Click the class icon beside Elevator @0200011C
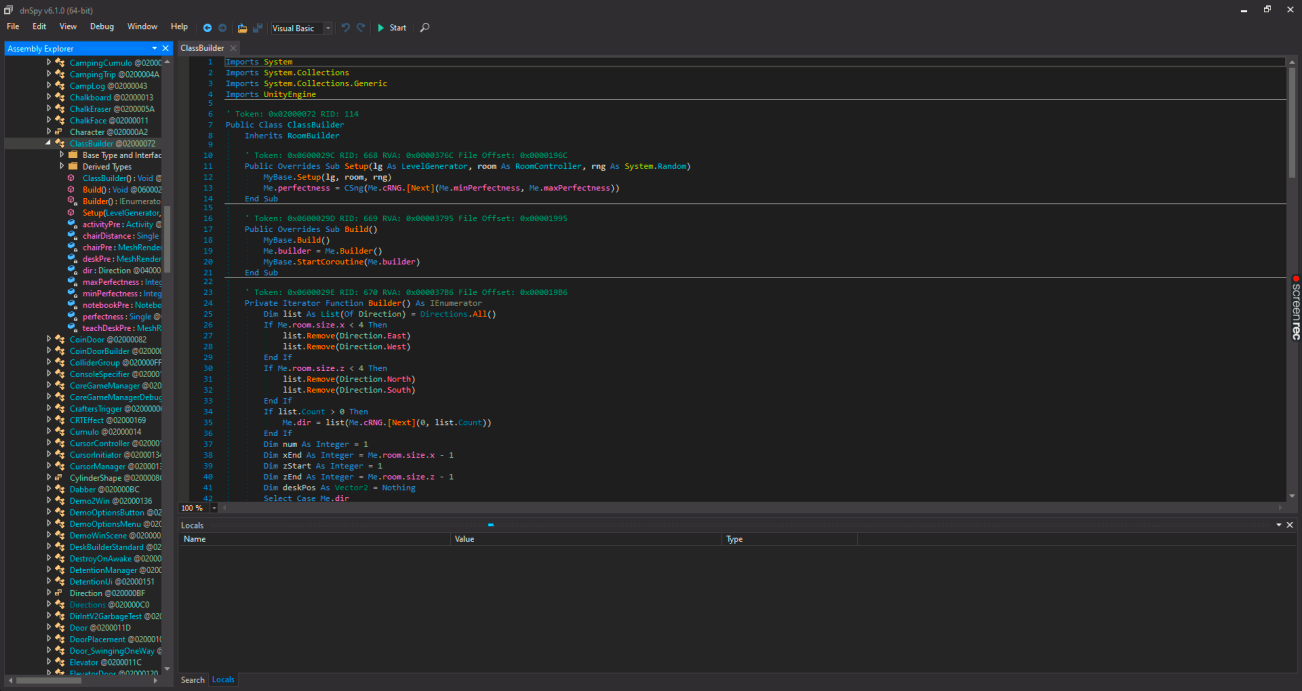The image size is (1302, 691). (60, 662)
